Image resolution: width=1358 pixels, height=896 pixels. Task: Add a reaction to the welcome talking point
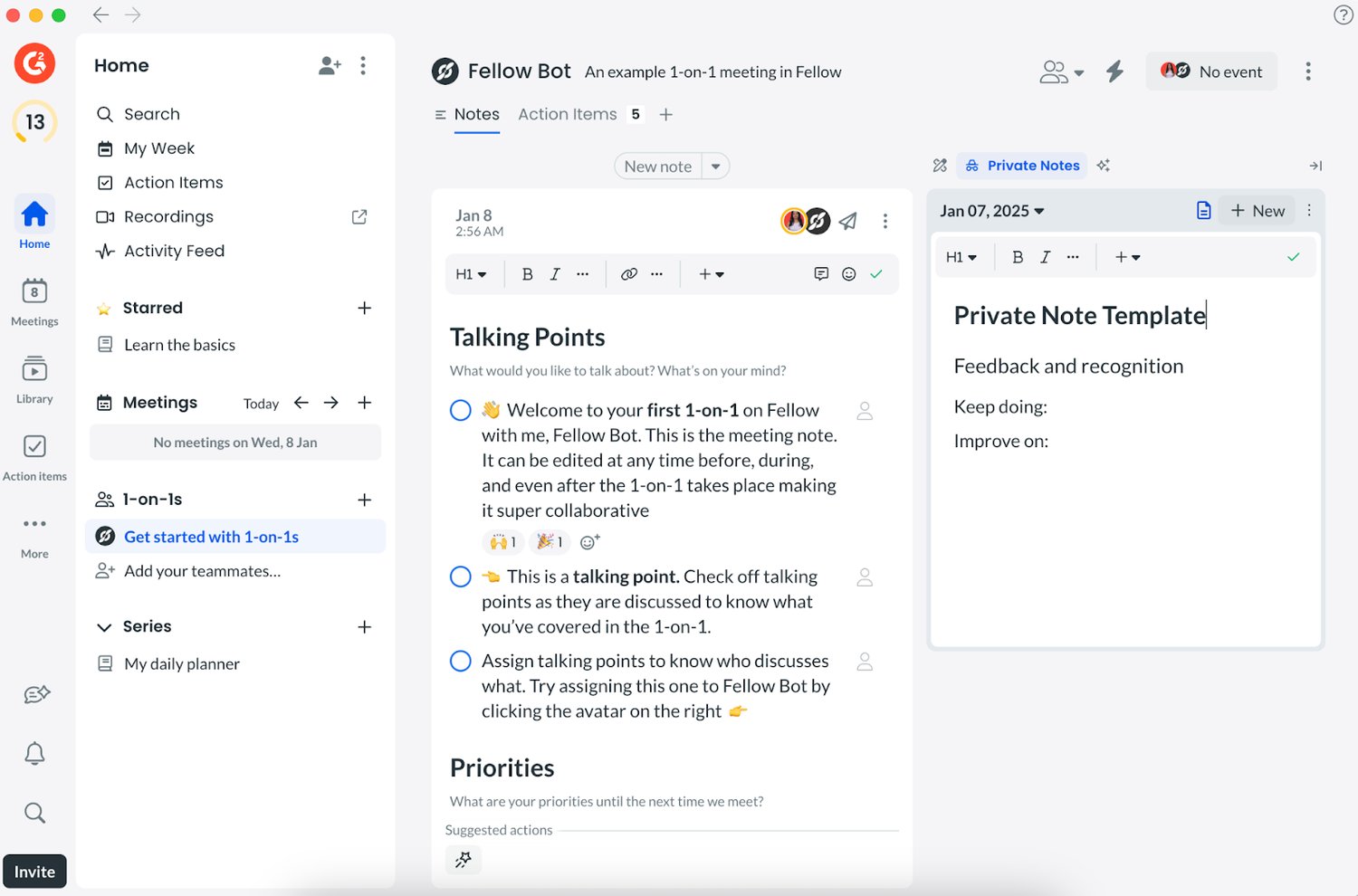(x=589, y=542)
